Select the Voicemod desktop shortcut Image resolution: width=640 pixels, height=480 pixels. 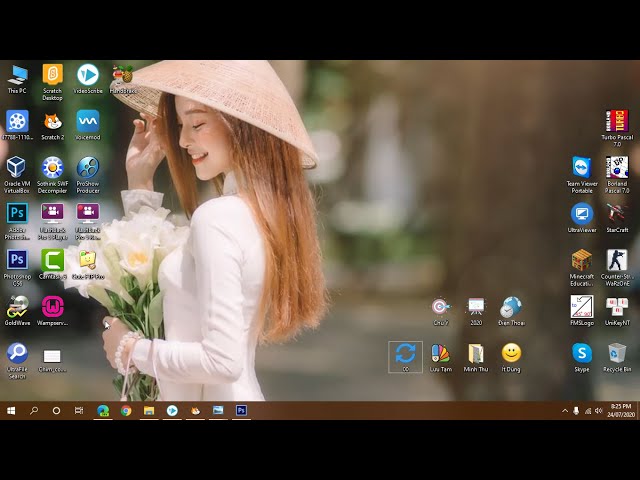coord(88,121)
